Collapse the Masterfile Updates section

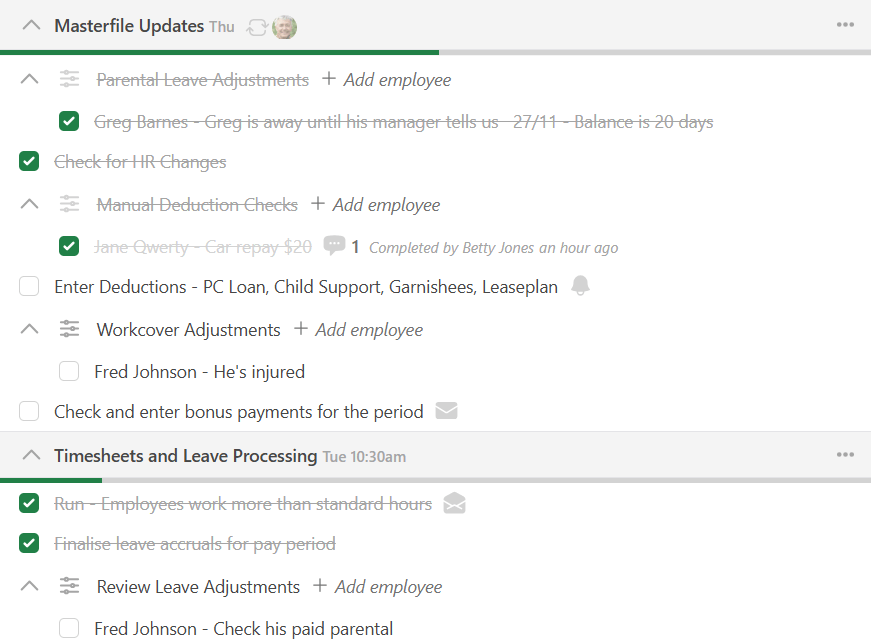coord(30,26)
